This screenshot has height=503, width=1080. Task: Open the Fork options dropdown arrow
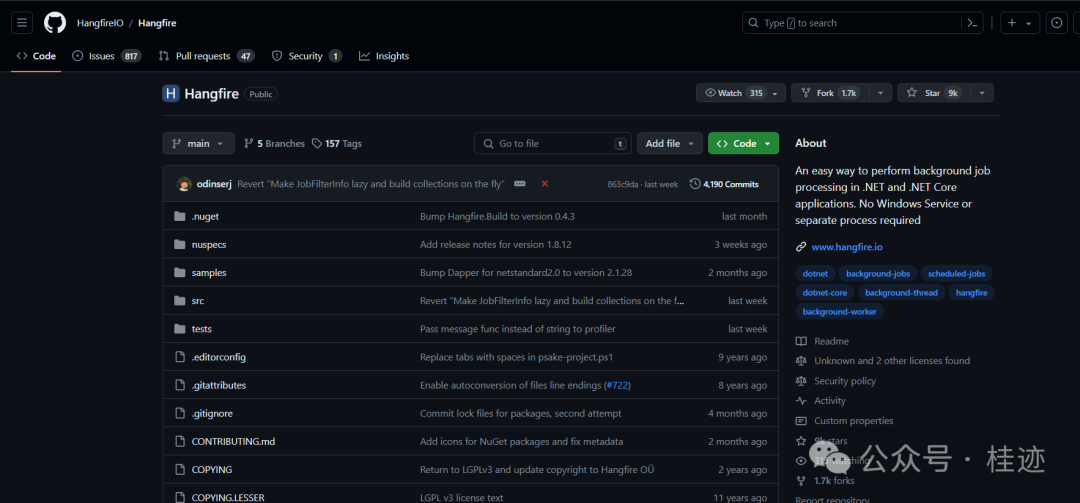[880, 93]
